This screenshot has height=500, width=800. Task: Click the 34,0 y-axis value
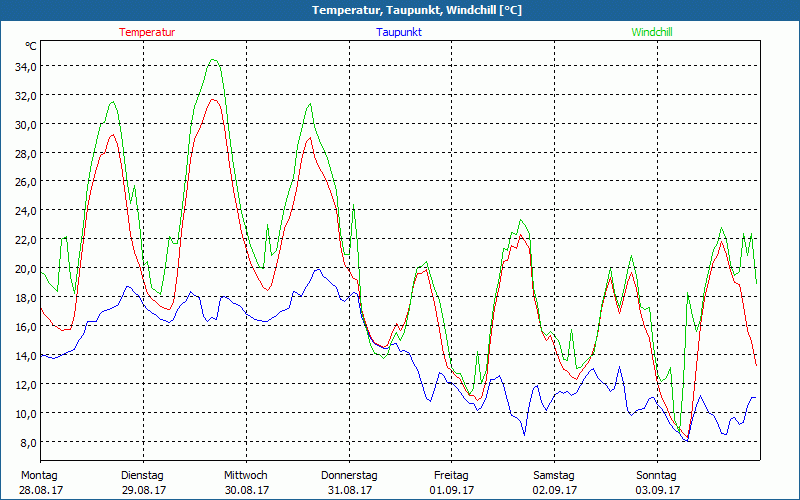pyautogui.click(x=24, y=66)
